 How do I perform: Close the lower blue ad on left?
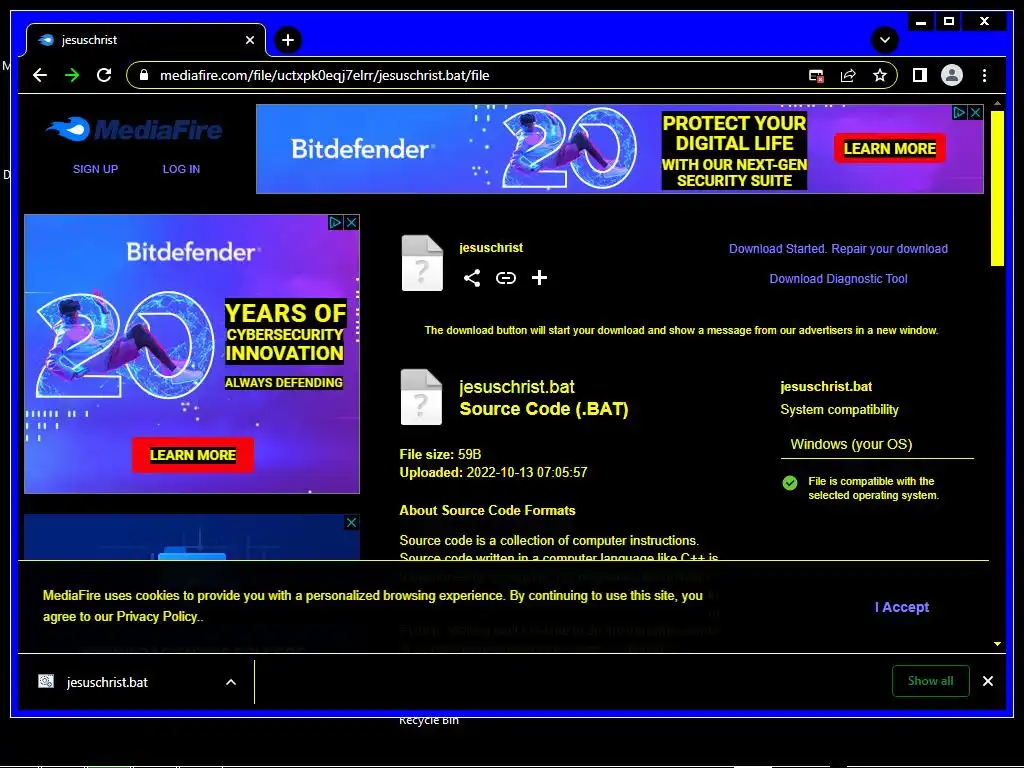click(x=351, y=522)
